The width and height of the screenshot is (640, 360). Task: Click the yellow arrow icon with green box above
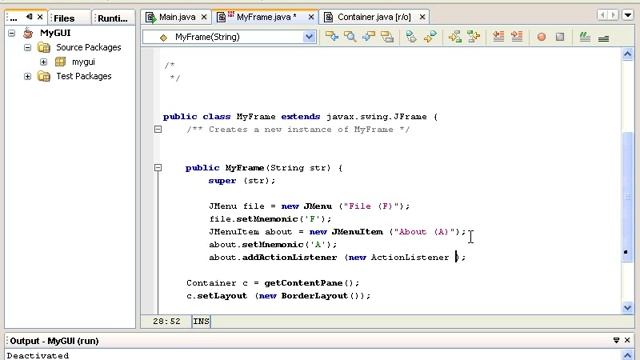click(473, 37)
